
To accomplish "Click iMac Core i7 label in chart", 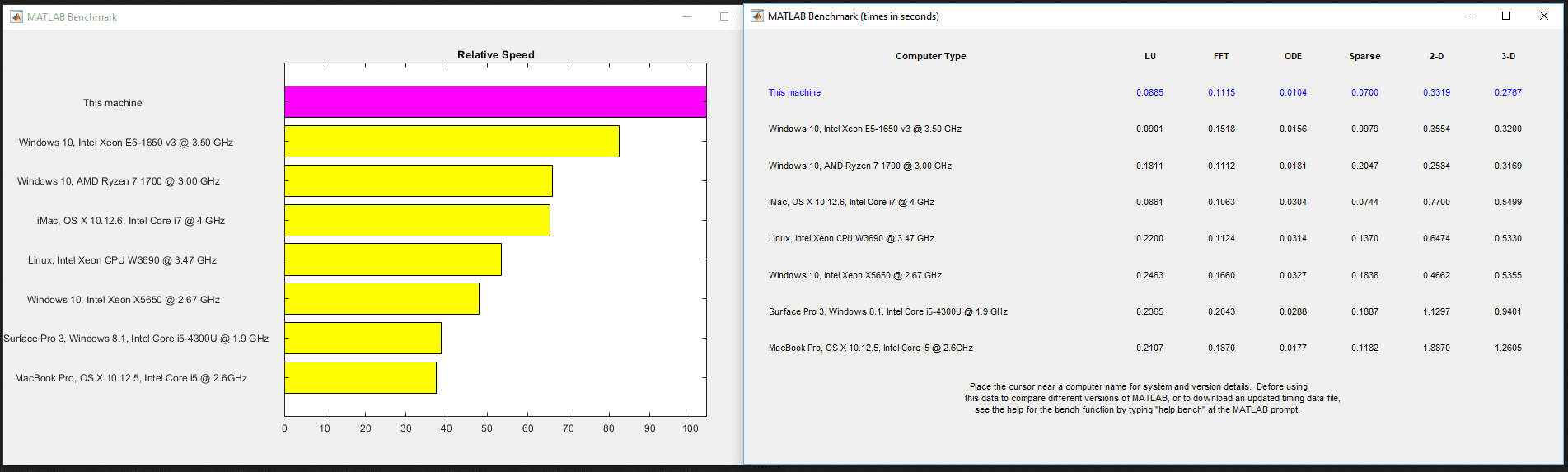I will (131, 221).
